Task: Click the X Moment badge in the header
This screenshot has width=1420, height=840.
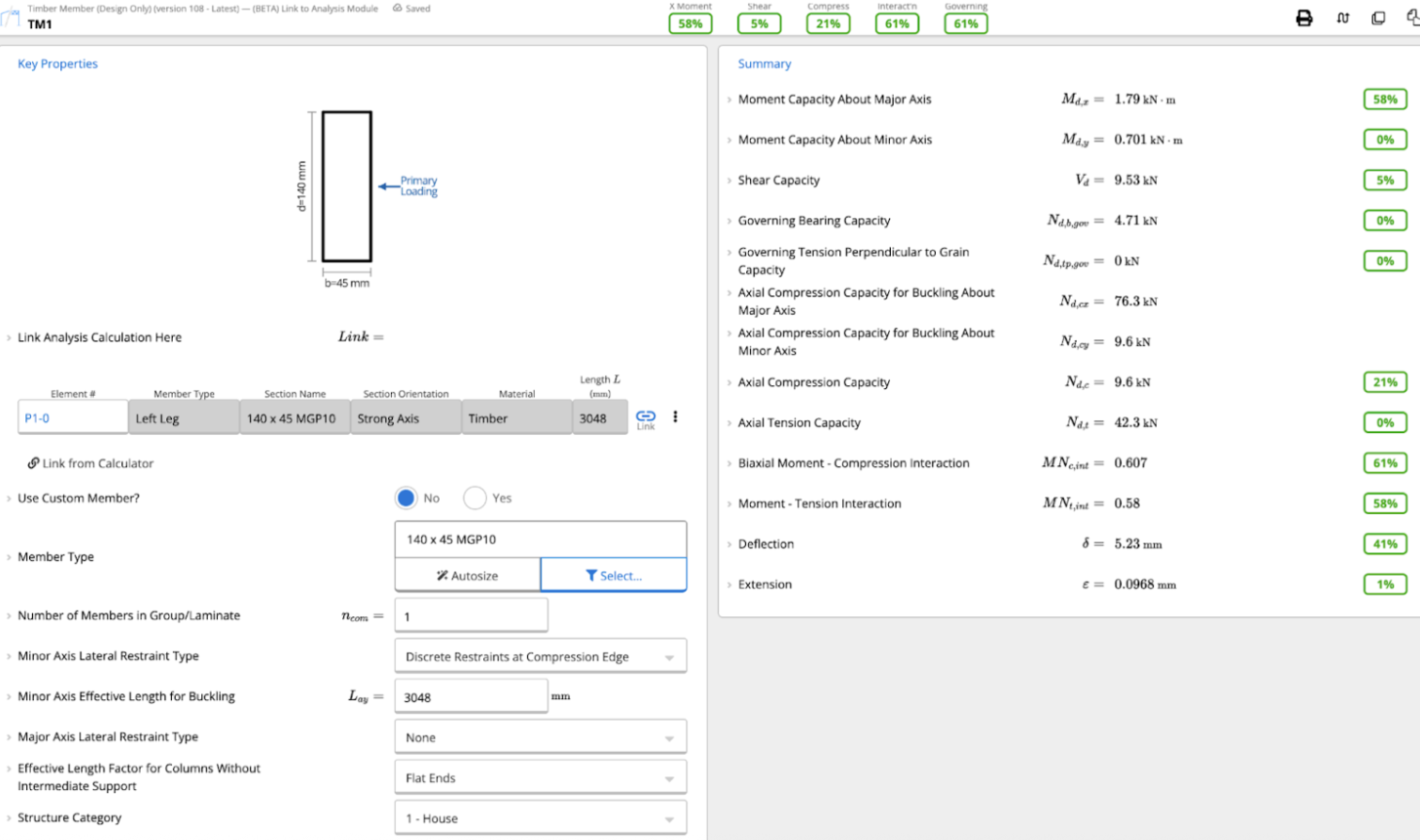Action: 690,23
